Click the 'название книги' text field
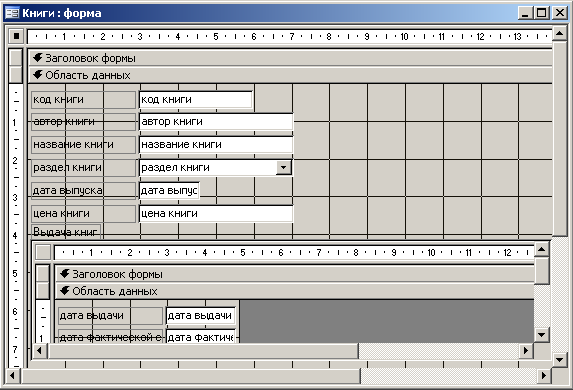The width and height of the screenshot is (573, 390). pos(216,145)
